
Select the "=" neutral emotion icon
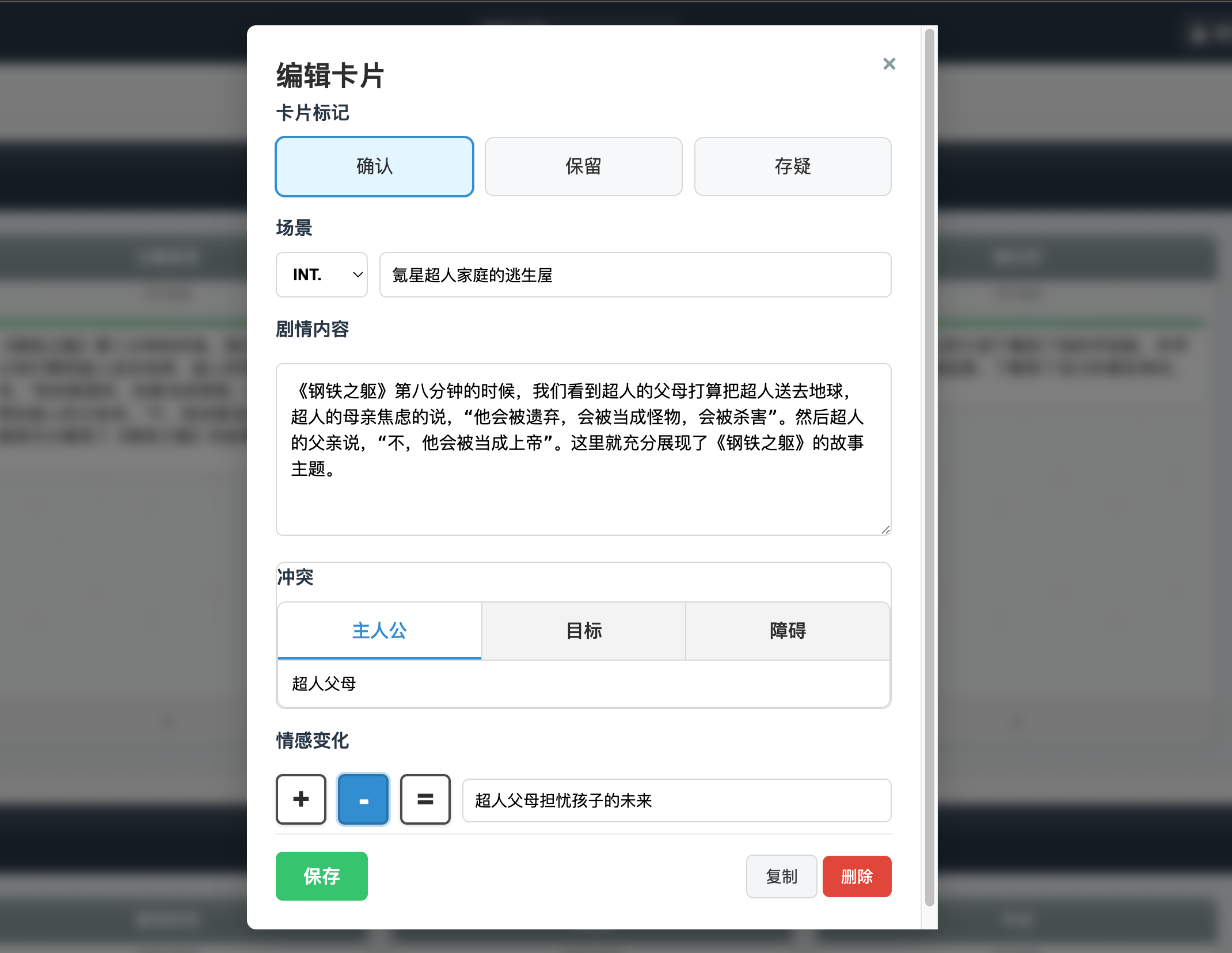point(425,800)
